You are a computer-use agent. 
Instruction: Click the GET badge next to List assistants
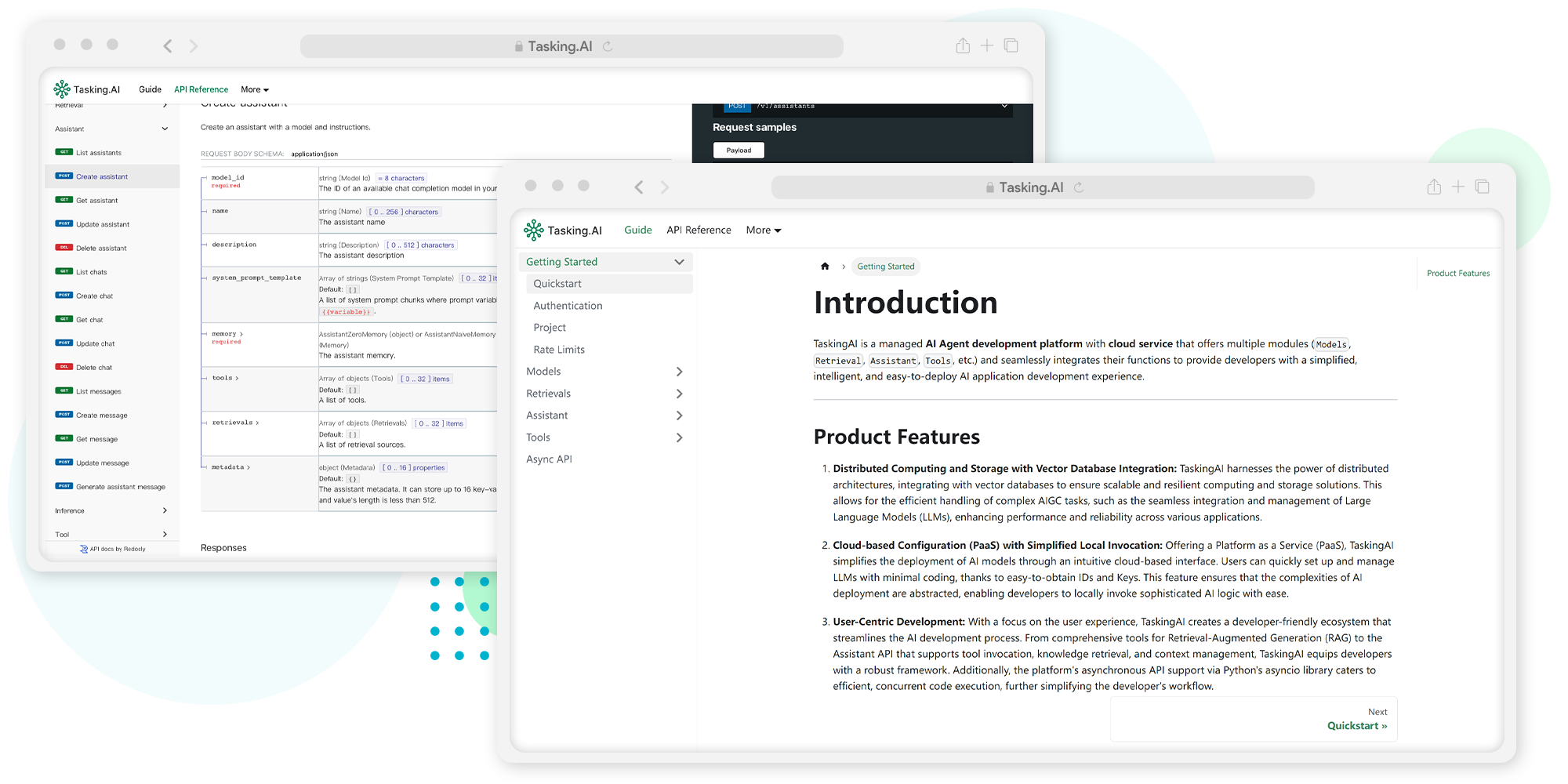[x=64, y=152]
